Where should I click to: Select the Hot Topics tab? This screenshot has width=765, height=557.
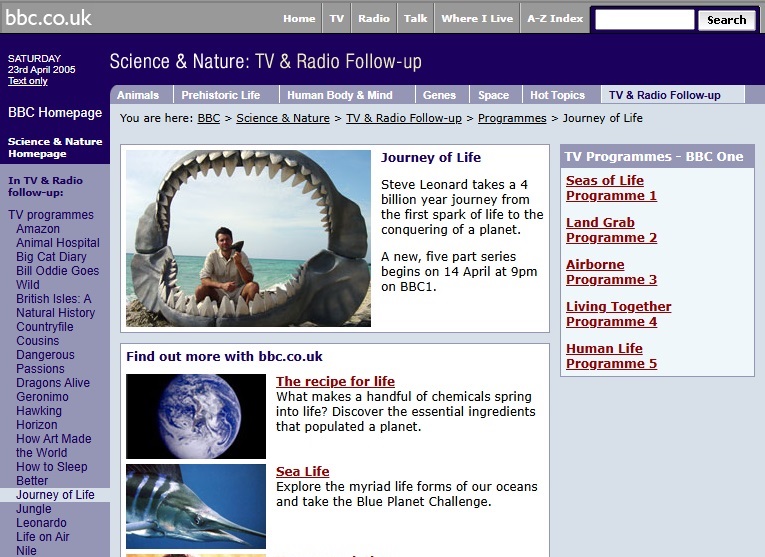point(557,95)
